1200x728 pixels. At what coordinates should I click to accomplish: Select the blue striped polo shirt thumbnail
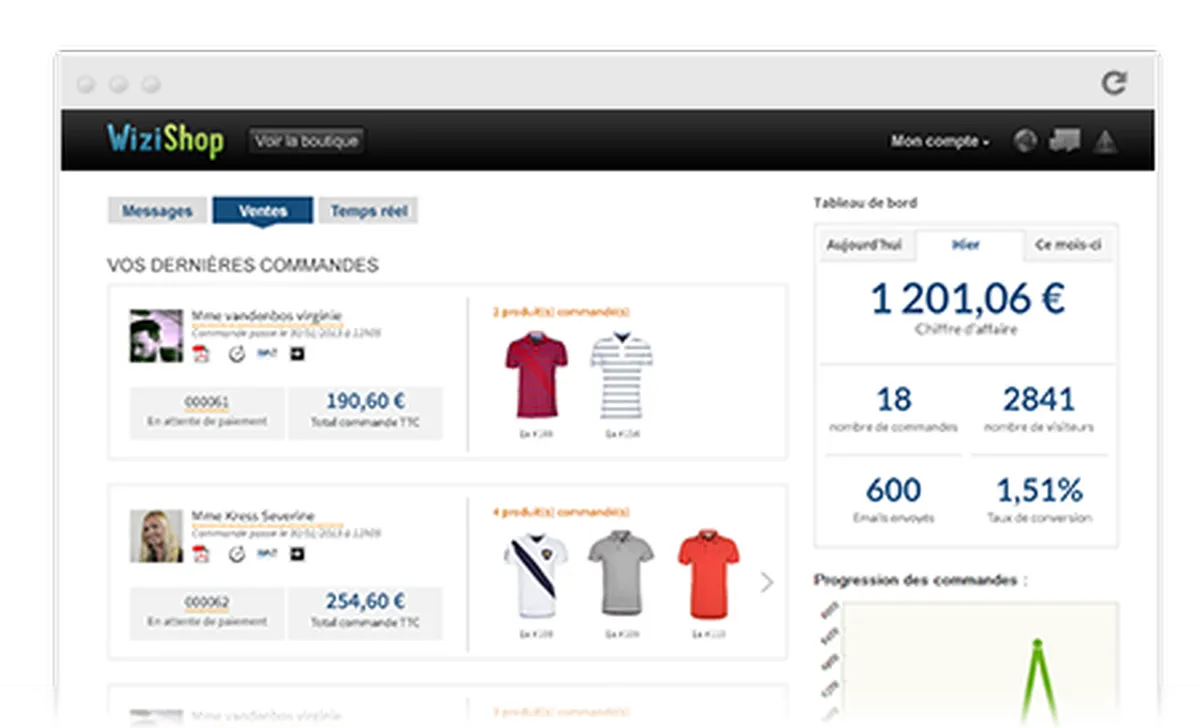[x=621, y=375]
